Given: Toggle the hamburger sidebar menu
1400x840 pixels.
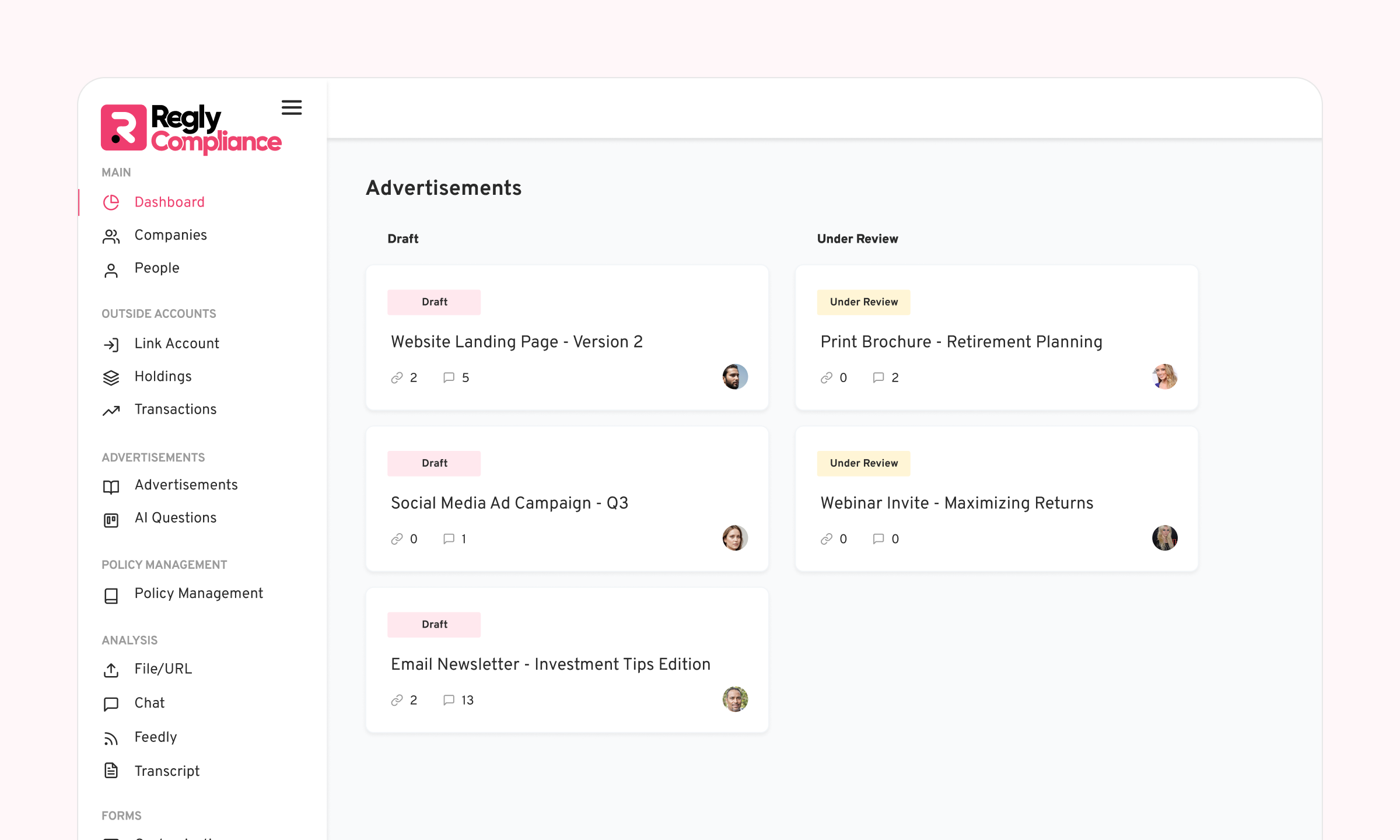Looking at the screenshot, I should (291, 107).
